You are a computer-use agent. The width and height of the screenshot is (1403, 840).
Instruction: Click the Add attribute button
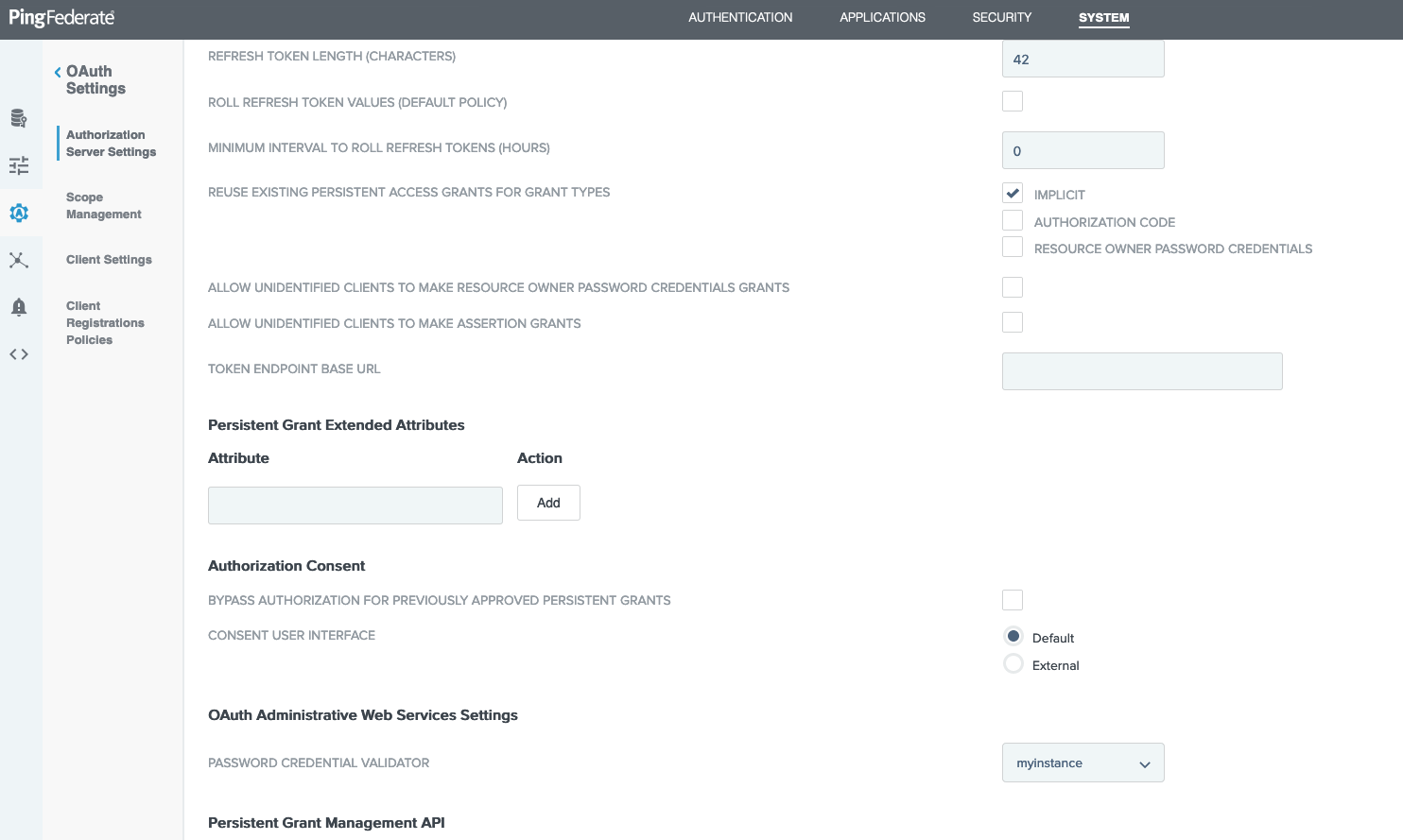548,503
